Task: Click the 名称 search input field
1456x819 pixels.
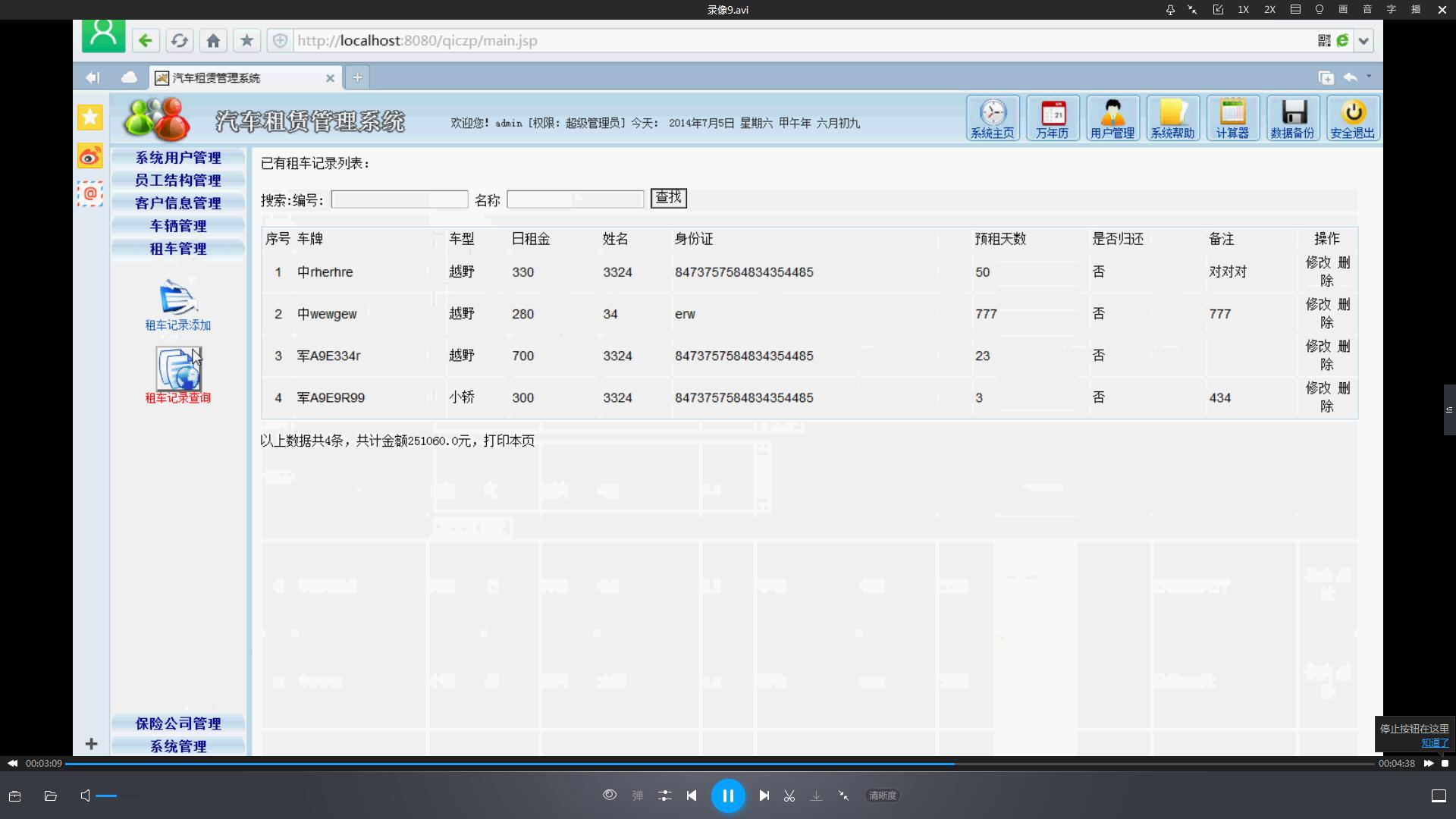Action: 576,199
